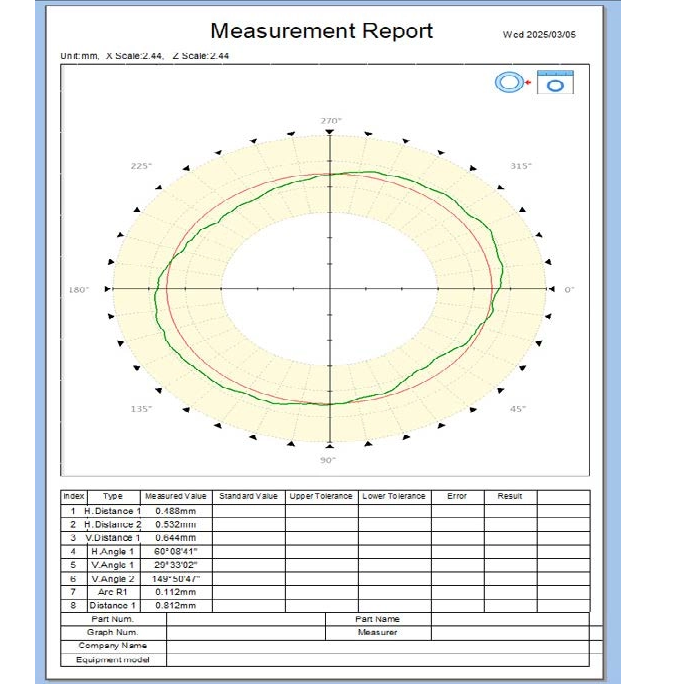Click the Measurement Report title
This screenshot has height=686, width=686.
coord(321,31)
